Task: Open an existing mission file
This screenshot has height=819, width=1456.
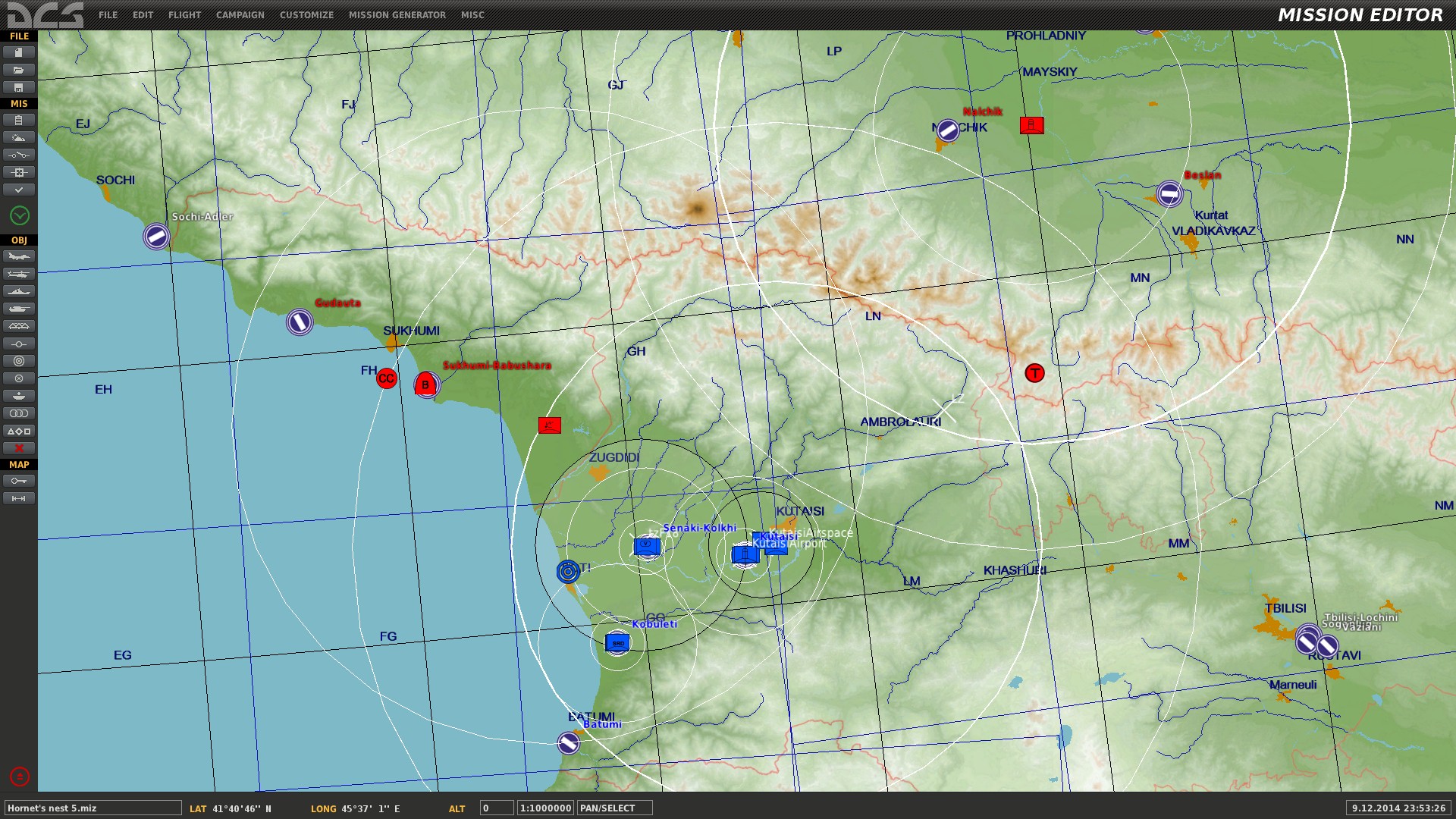Action: (19, 70)
